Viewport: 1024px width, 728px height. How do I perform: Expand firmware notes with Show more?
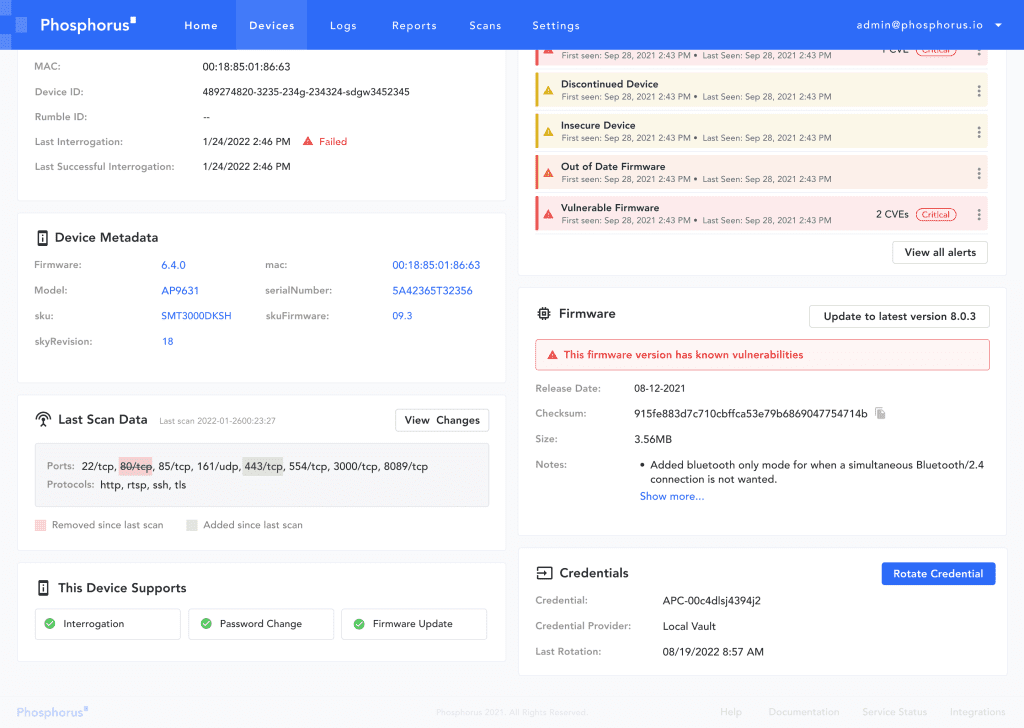pyautogui.click(x=671, y=496)
